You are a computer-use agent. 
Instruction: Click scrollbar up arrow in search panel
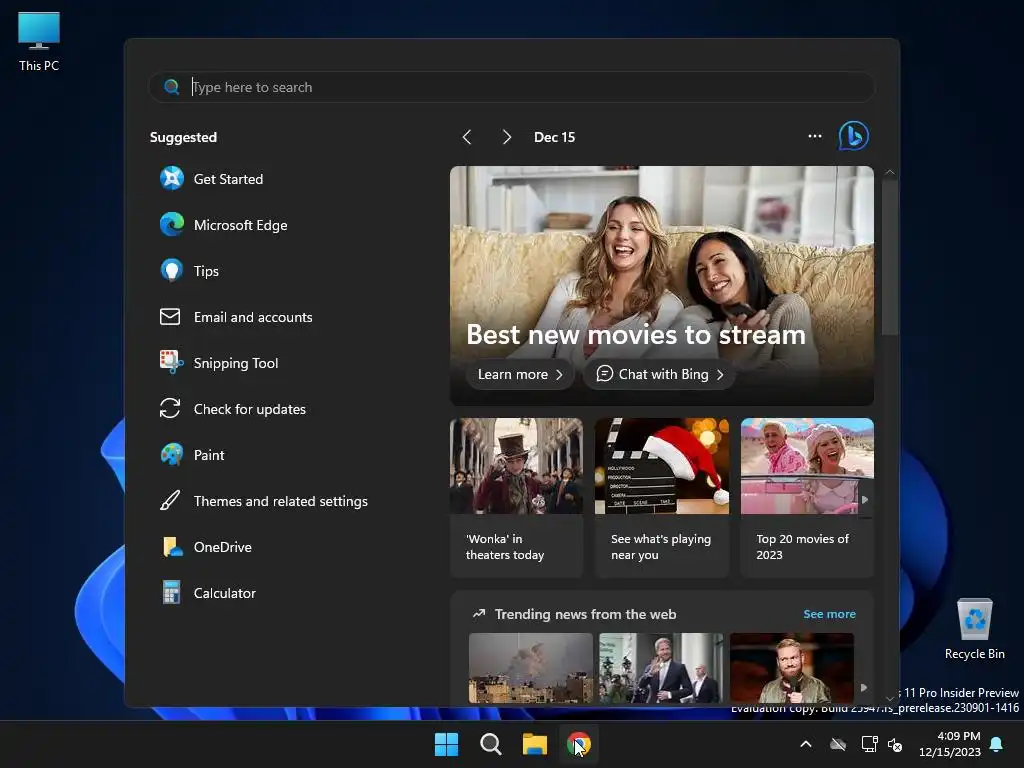(889, 172)
